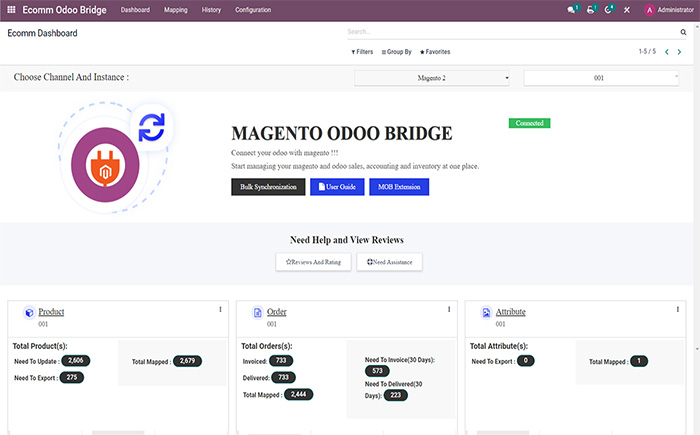The width and height of the screenshot is (700, 435).
Task: Open the User Guide button
Action: [337, 187]
